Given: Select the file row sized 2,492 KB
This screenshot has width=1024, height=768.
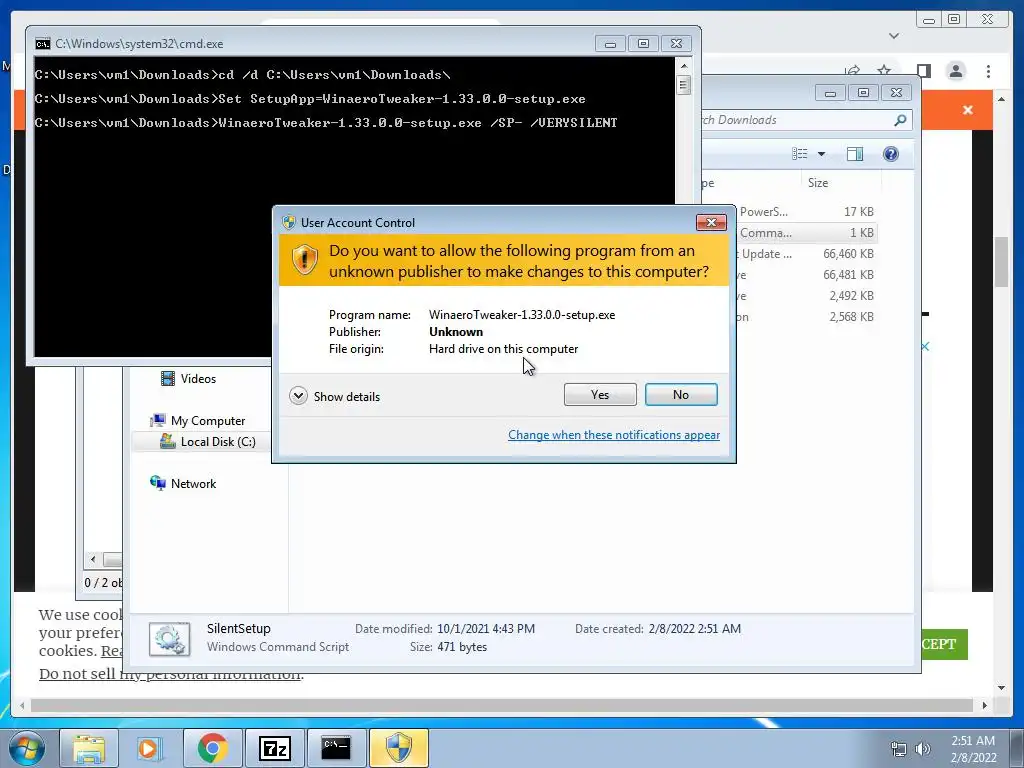Looking at the screenshot, I should coord(805,296).
